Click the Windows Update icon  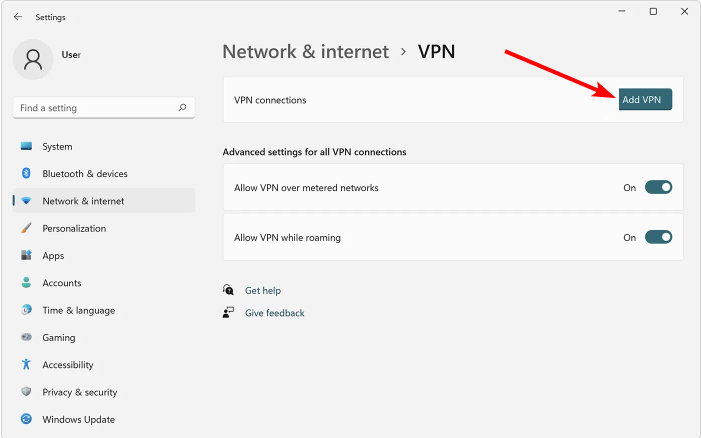click(26, 420)
